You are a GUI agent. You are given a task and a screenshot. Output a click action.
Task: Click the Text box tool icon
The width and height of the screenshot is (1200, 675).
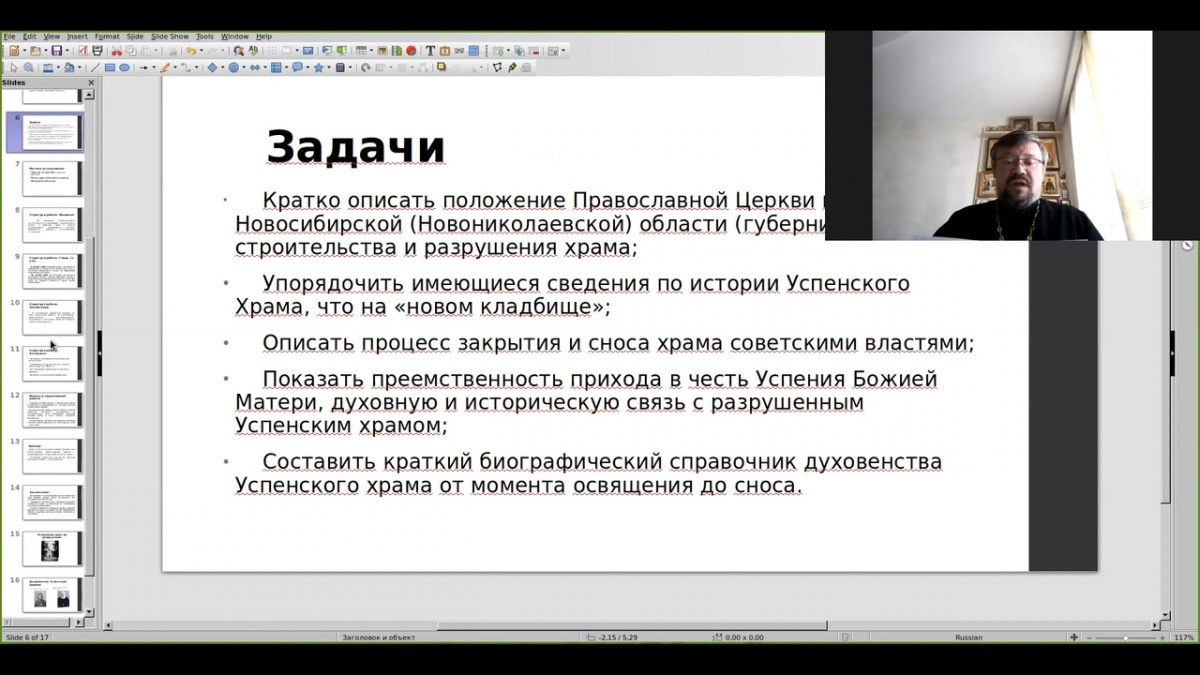click(x=430, y=51)
